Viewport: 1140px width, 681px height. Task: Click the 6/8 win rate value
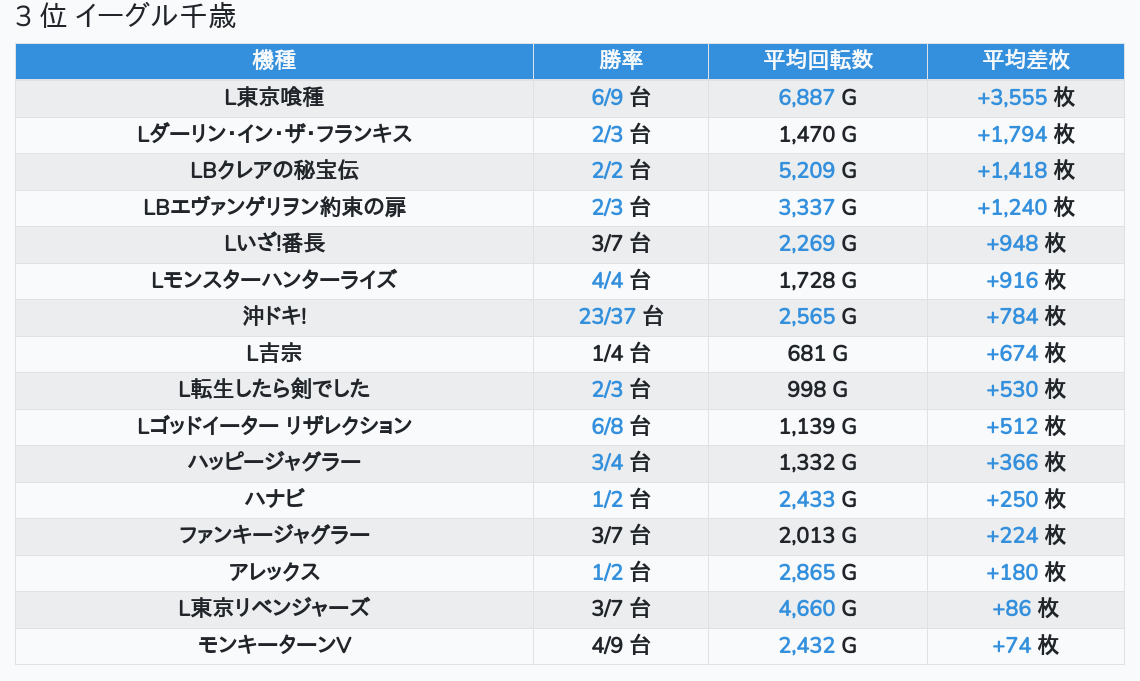[x=607, y=426]
